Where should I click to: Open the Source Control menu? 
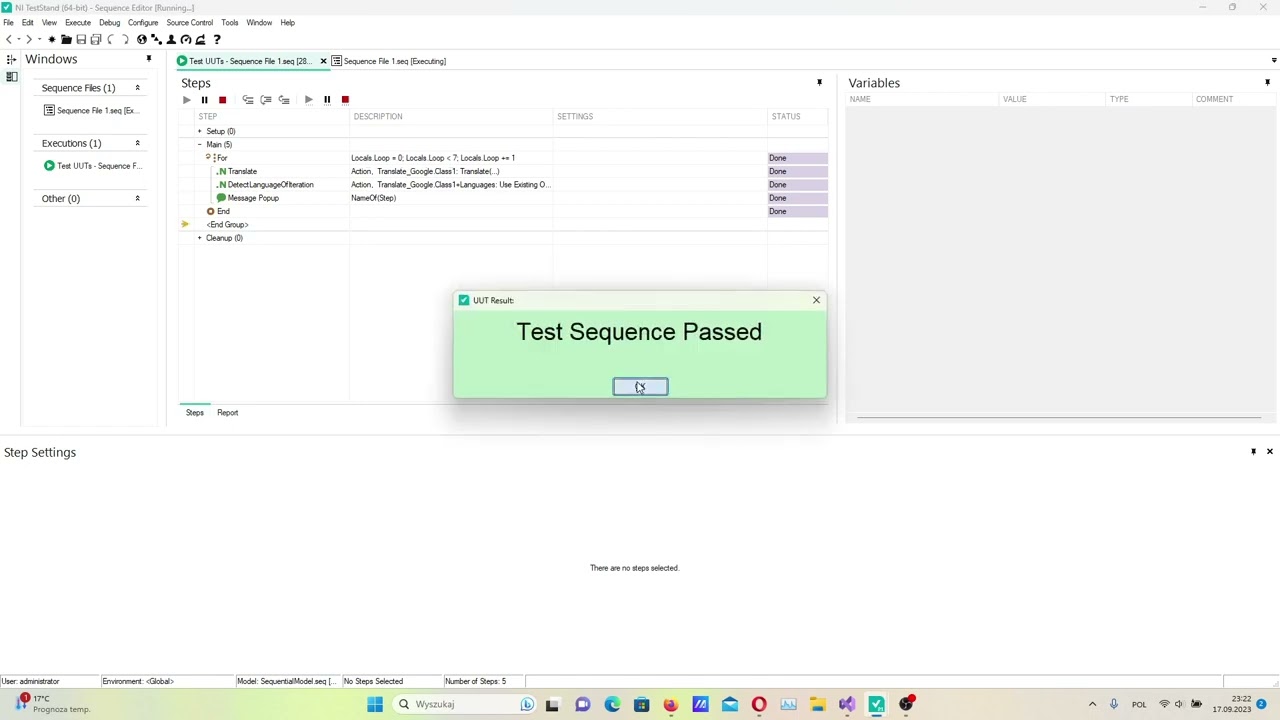(x=189, y=22)
